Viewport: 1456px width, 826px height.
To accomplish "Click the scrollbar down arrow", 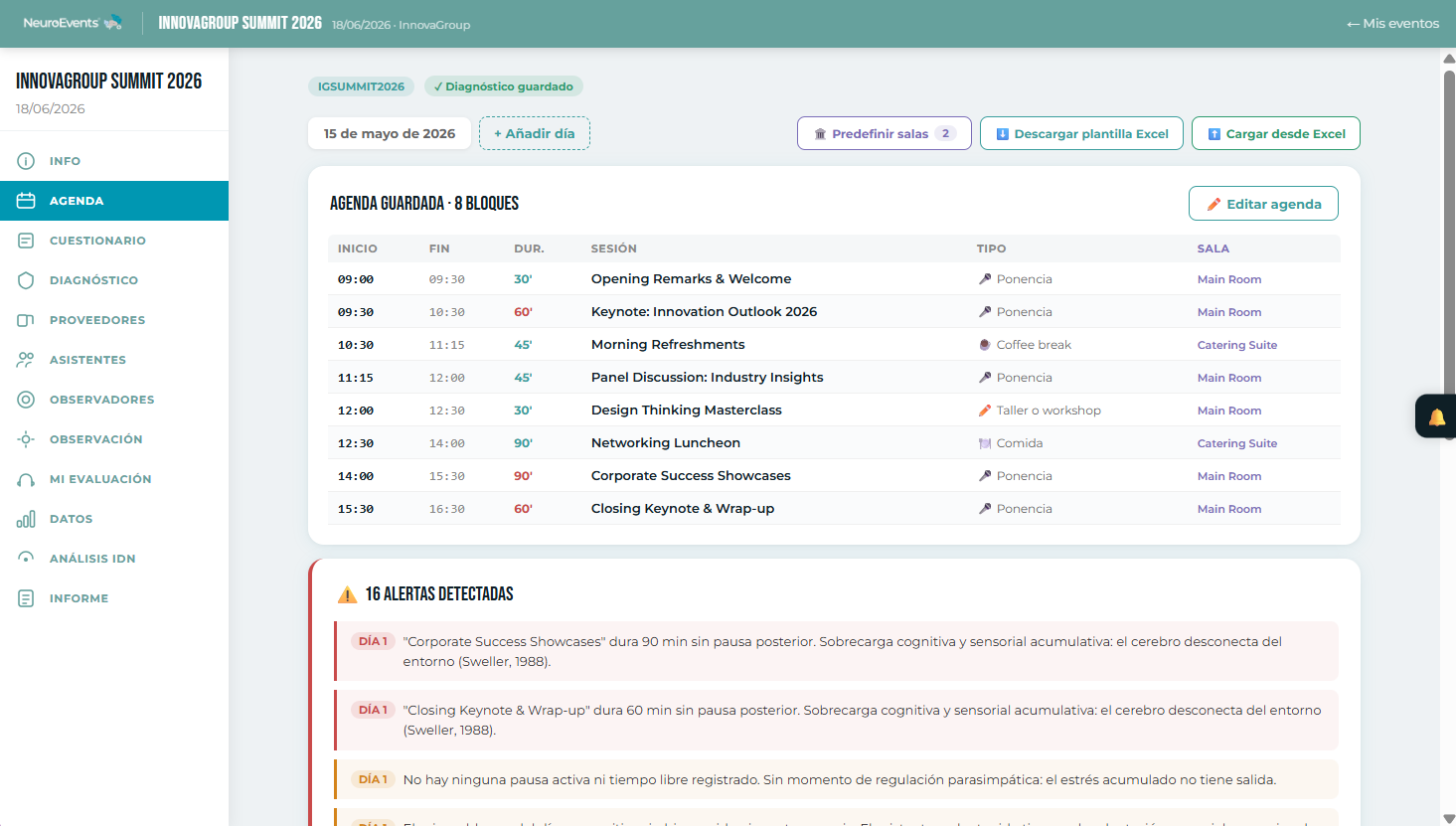I will pyautogui.click(x=1449, y=818).
